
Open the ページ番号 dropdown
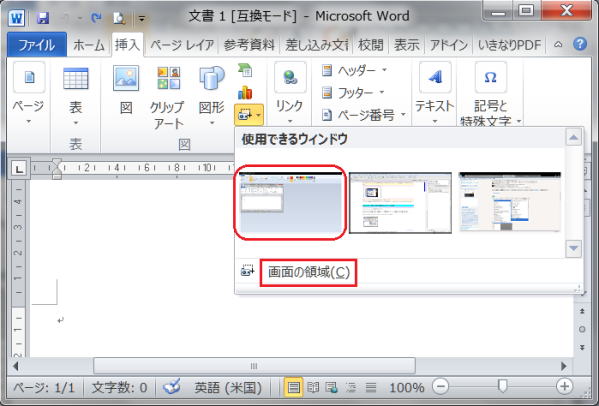tap(364, 115)
